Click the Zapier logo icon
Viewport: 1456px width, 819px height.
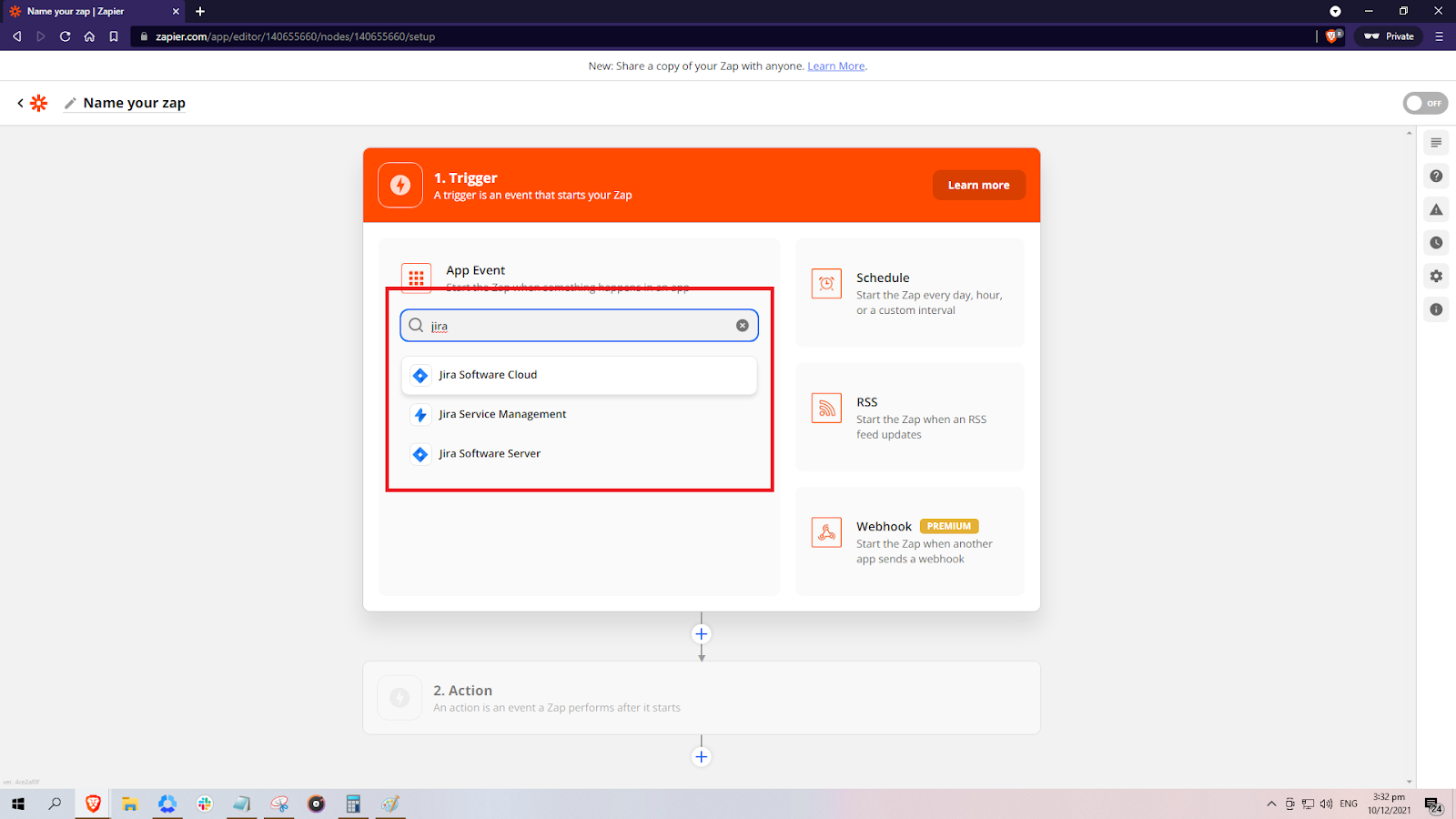click(38, 103)
